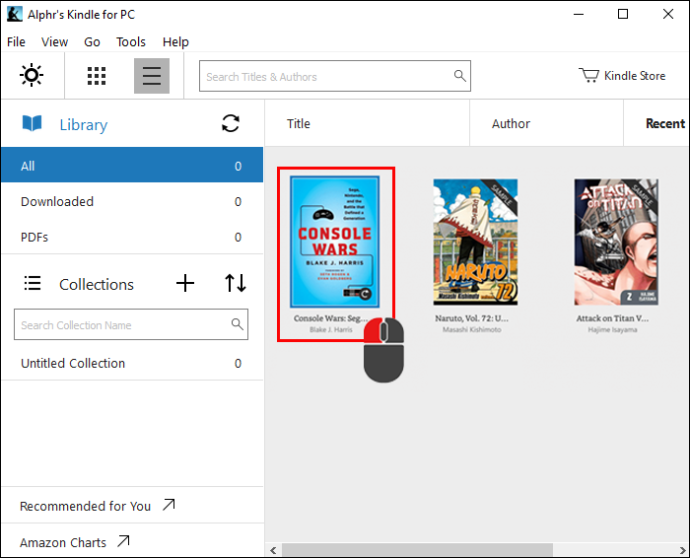Maximize the Kindle for PC window

623,14
